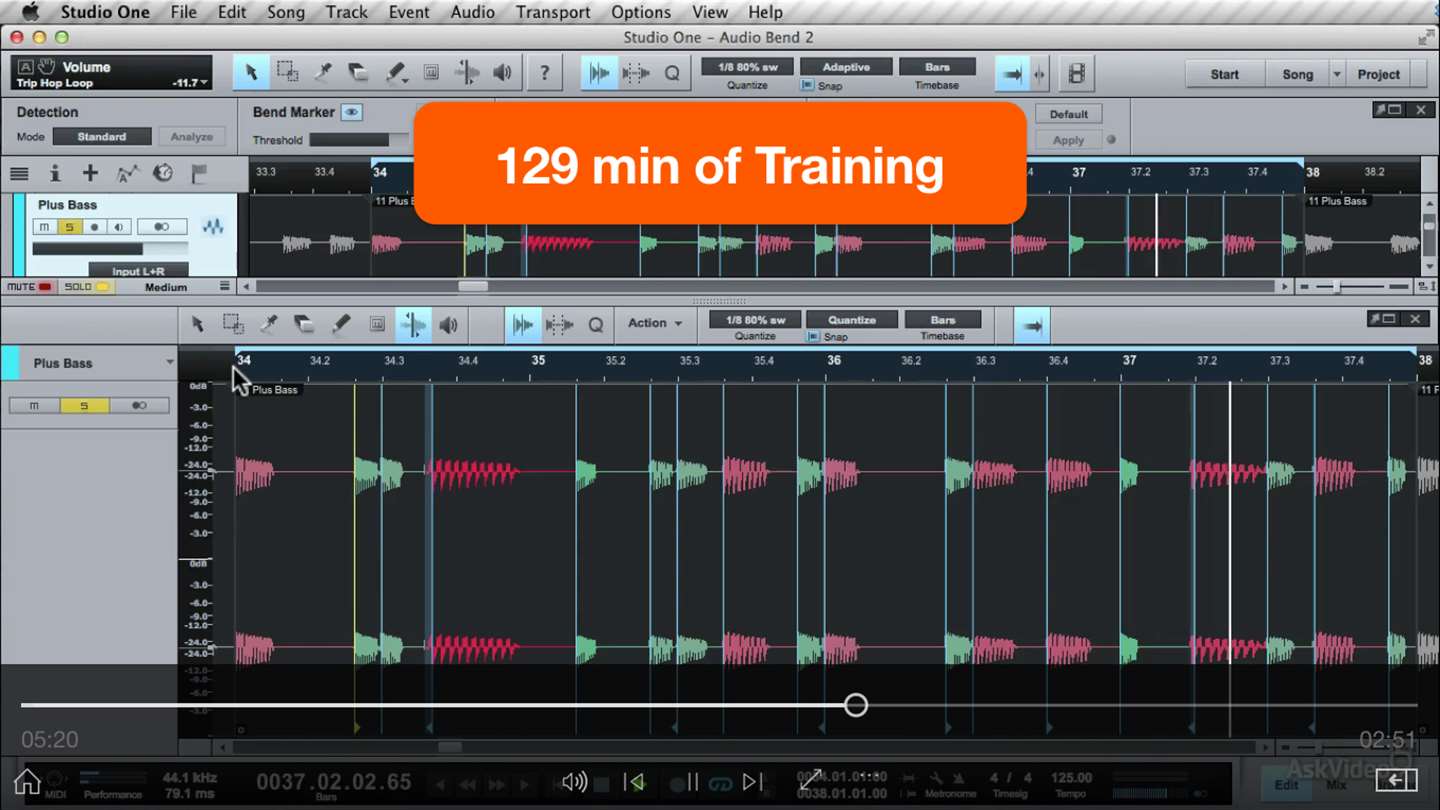Image resolution: width=1440 pixels, height=810 pixels.
Task: Select the Arrow tool in main toolbar
Action: [x=251, y=73]
